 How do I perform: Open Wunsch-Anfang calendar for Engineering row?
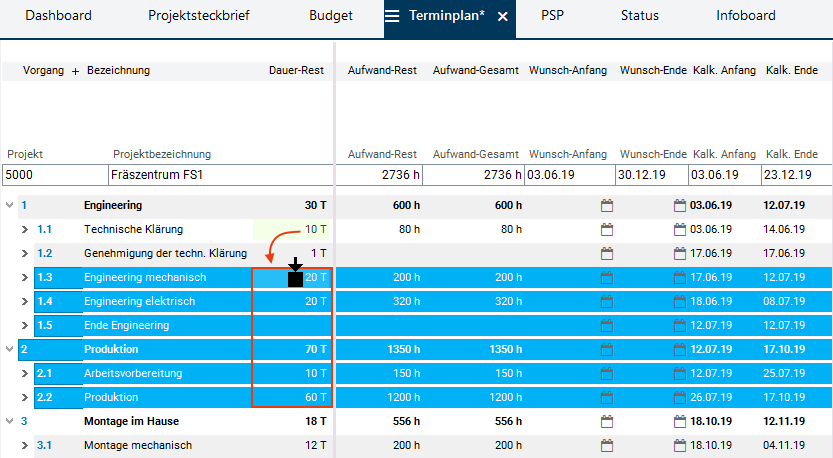[x=606, y=206]
